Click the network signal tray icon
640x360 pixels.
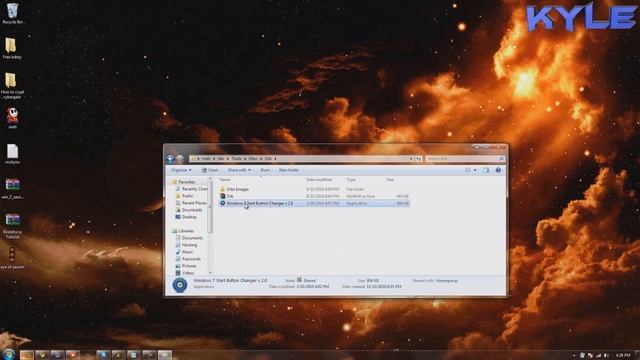(598, 356)
